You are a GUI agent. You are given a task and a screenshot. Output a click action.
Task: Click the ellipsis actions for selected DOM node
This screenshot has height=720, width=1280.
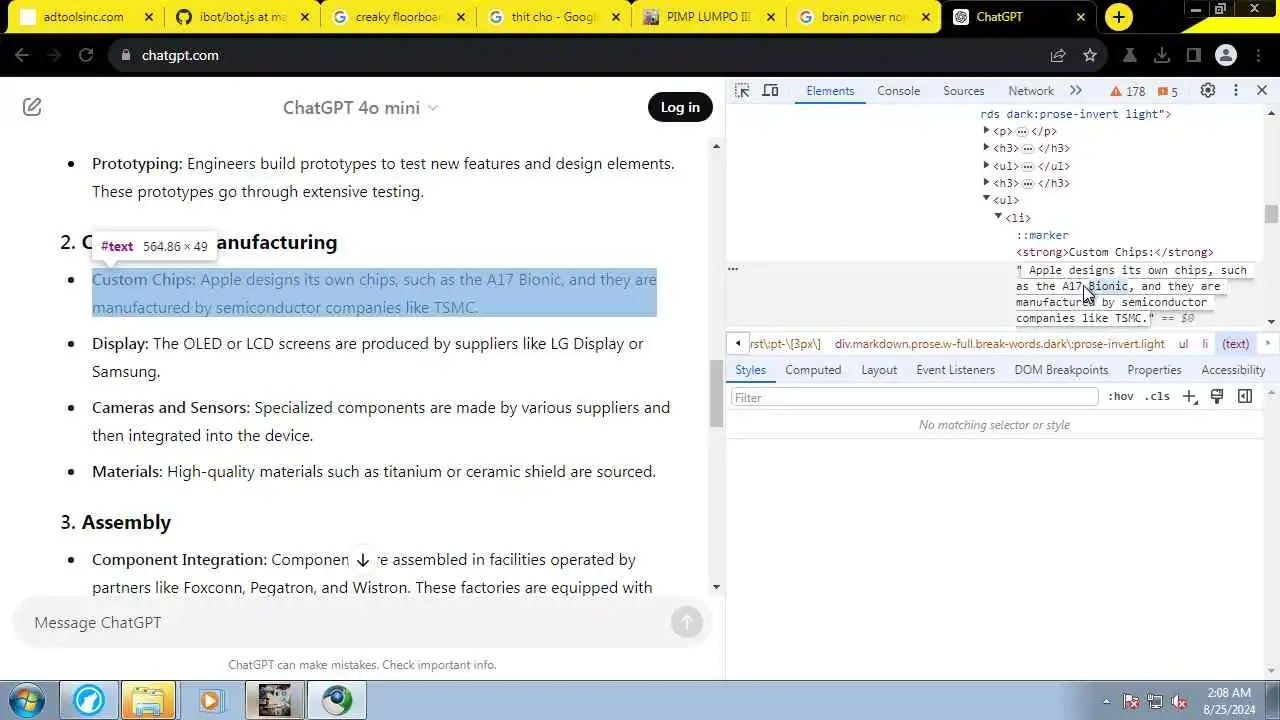[x=733, y=268]
